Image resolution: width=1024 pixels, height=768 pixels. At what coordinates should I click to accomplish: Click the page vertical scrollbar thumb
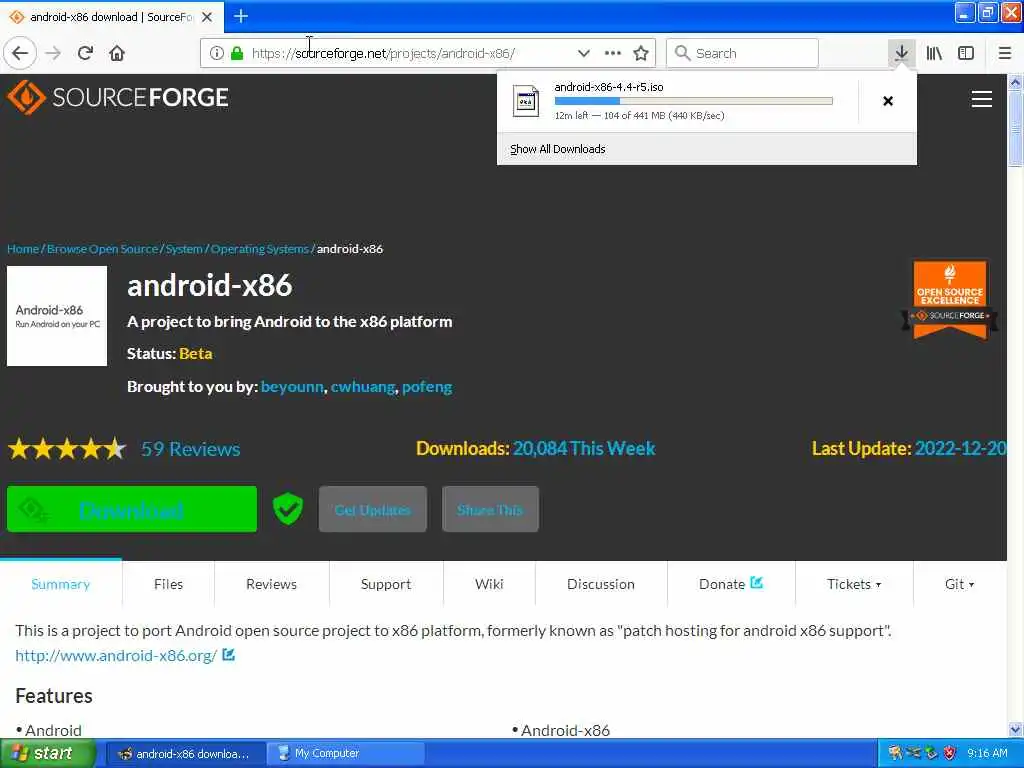[1015, 129]
